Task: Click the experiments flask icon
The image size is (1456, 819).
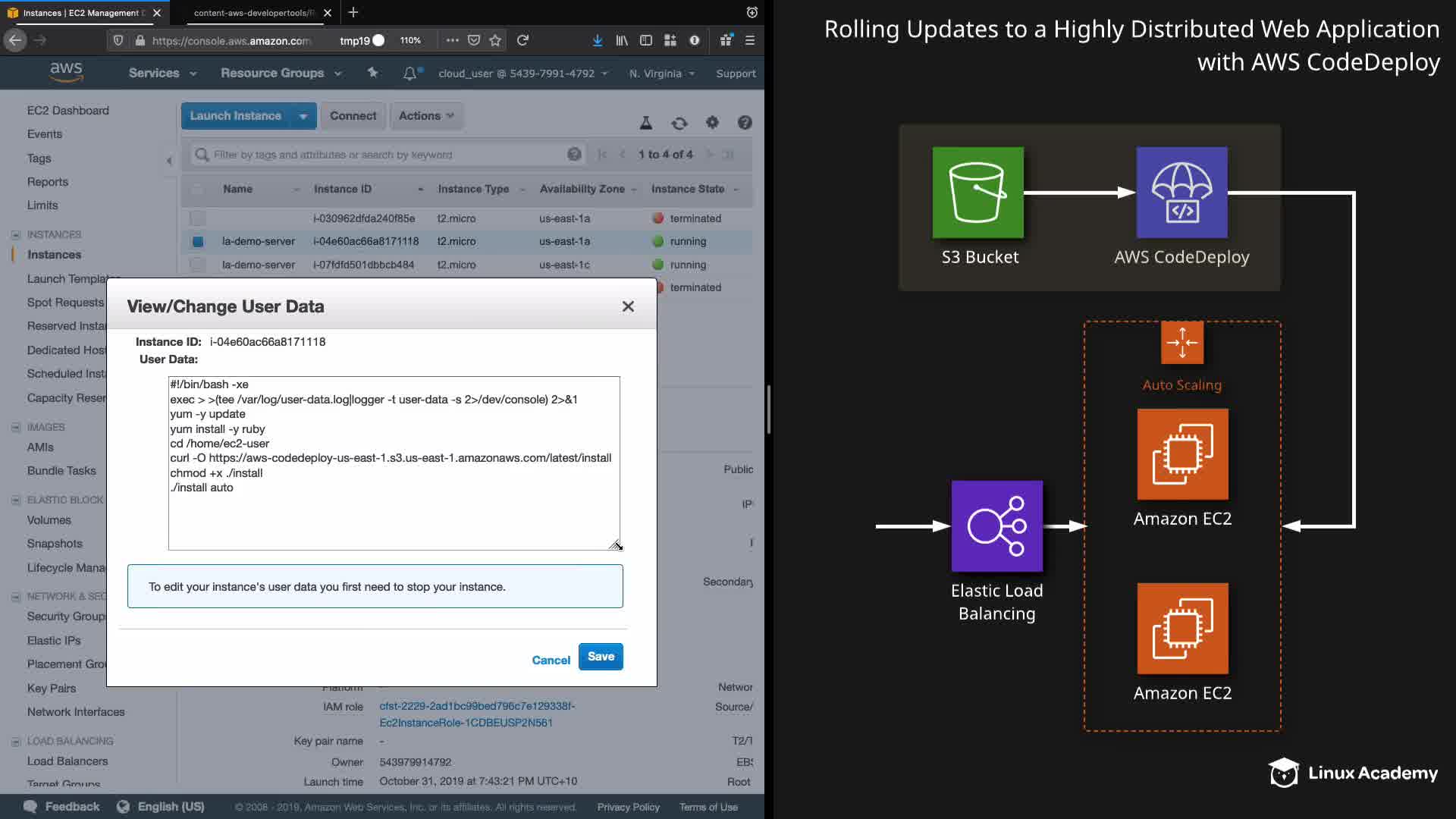Action: pyautogui.click(x=646, y=123)
